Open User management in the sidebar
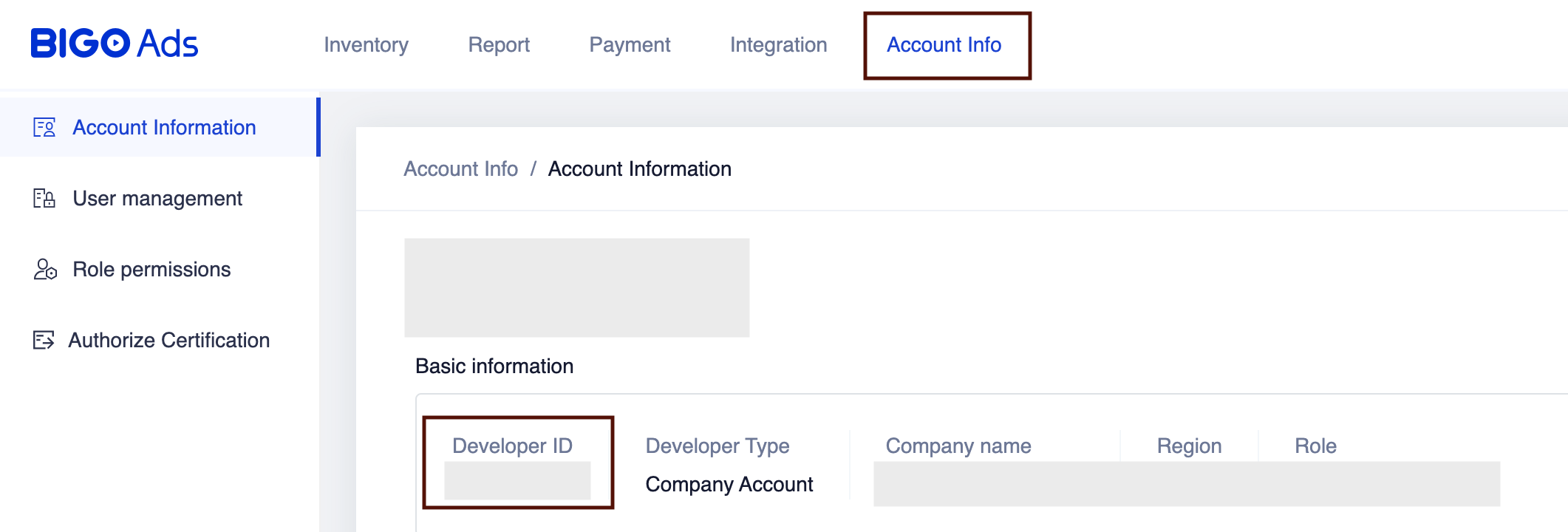1568x532 pixels. (x=157, y=199)
